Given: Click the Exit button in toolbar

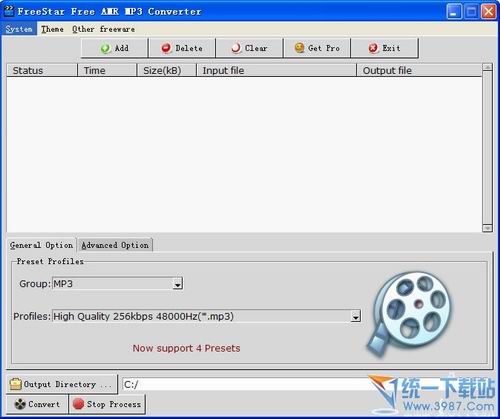Looking at the screenshot, I should [x=384, y=48].
